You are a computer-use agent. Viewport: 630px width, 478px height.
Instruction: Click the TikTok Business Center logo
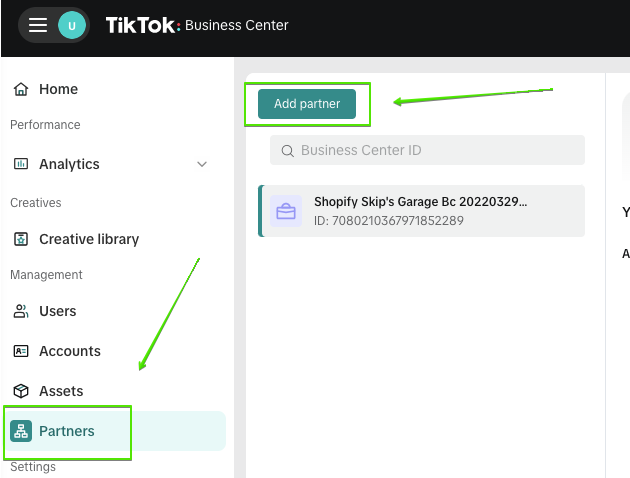197,25
